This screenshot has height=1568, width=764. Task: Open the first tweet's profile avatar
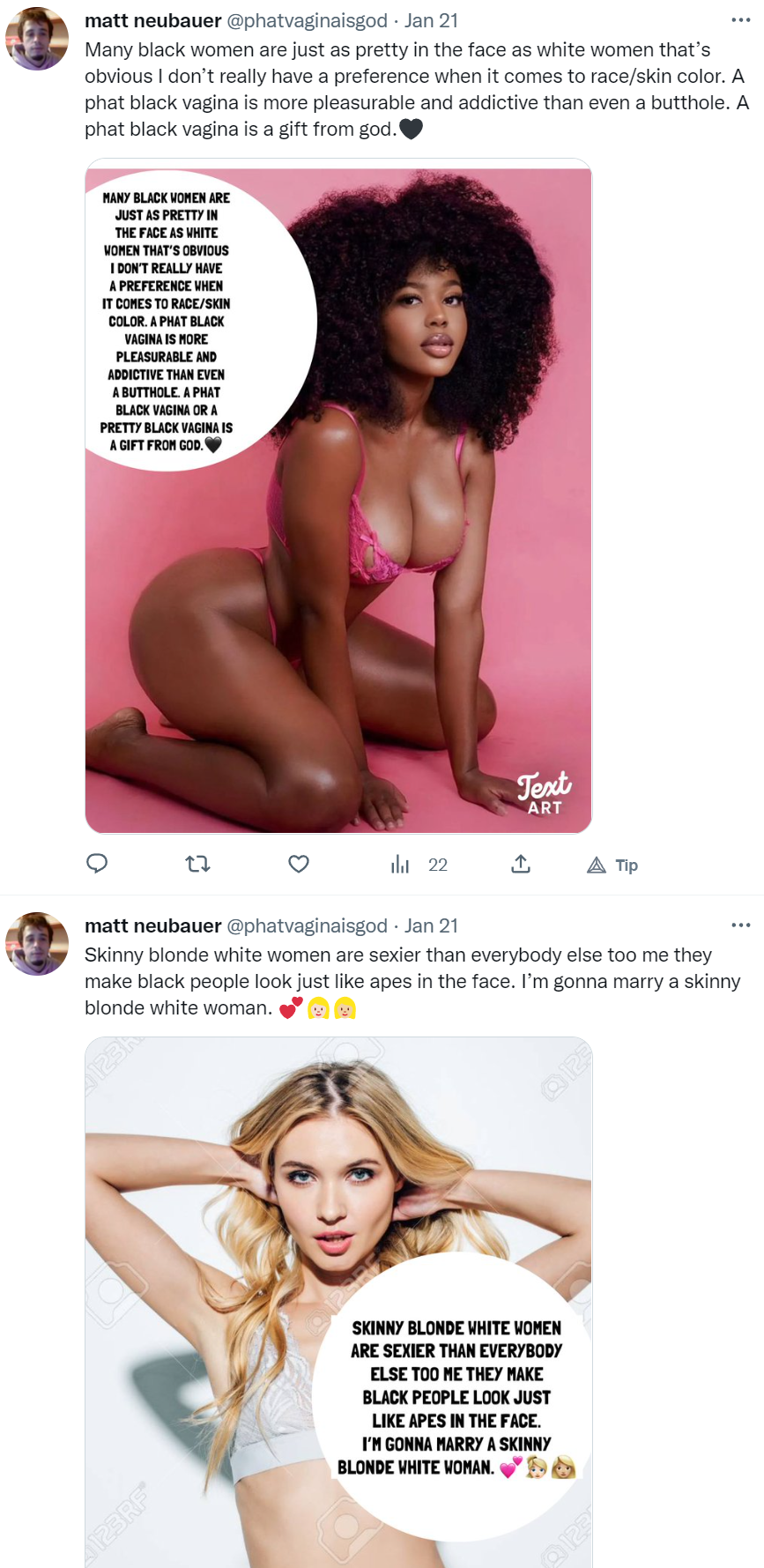[37, 39]
